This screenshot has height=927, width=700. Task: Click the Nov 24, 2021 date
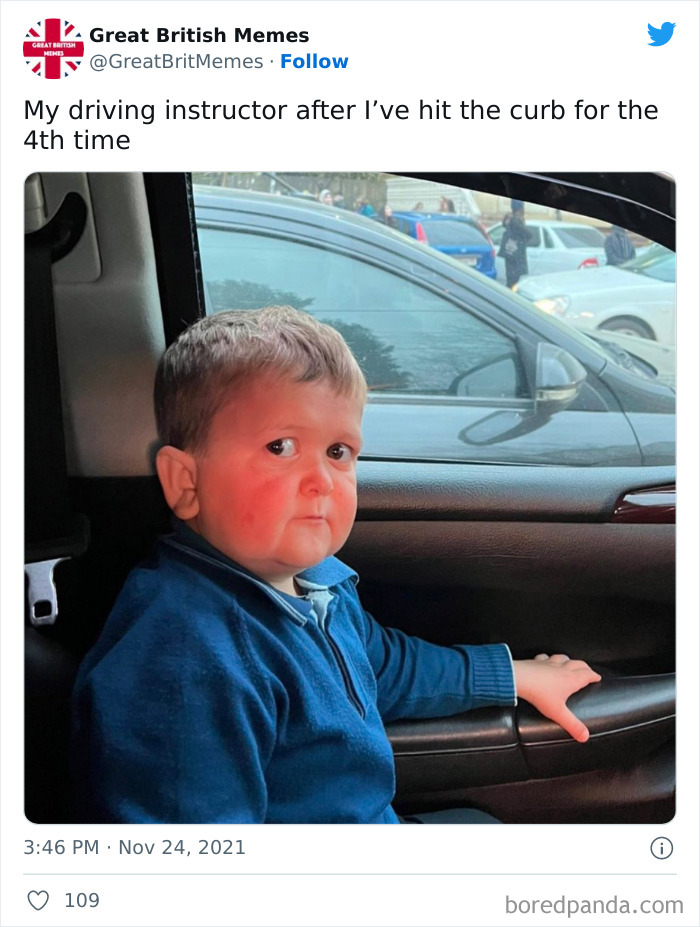click(x=182, y=848)
